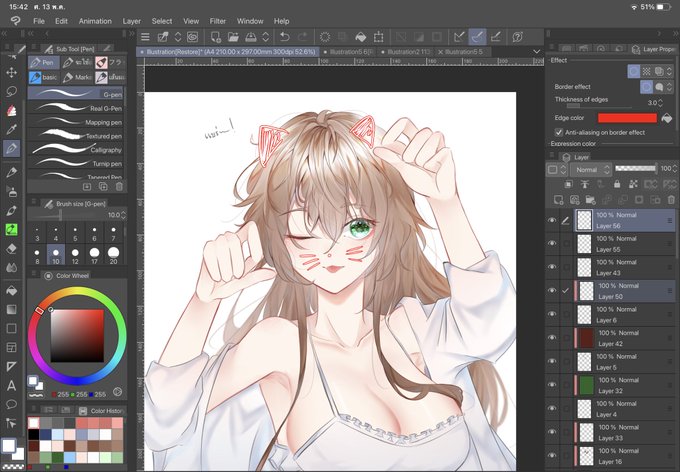The image size is (680, 472).
Task: Click the Brush size slider bar
Action: coord(67,215)
